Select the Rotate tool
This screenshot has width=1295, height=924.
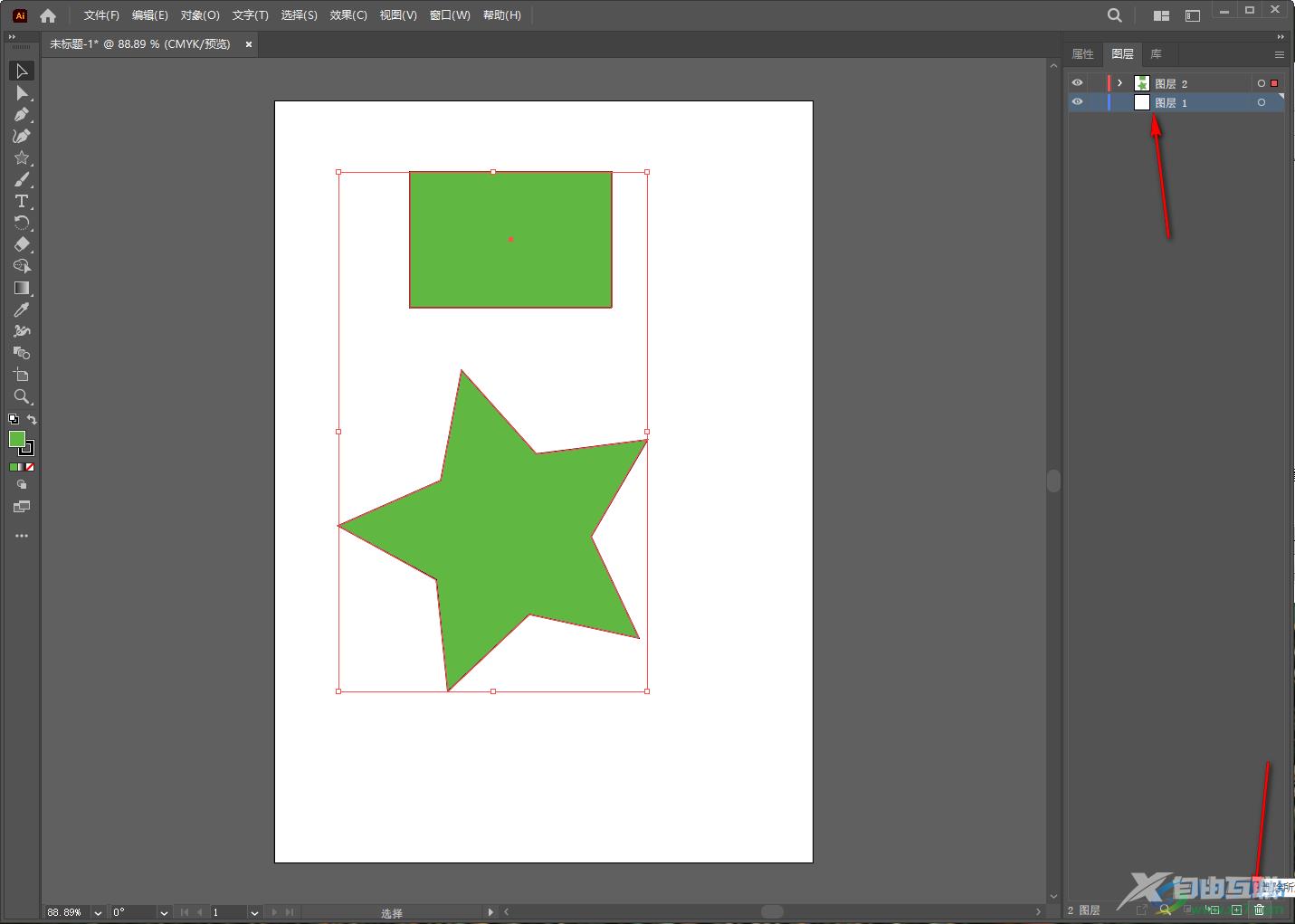click(x=22, y=223)
